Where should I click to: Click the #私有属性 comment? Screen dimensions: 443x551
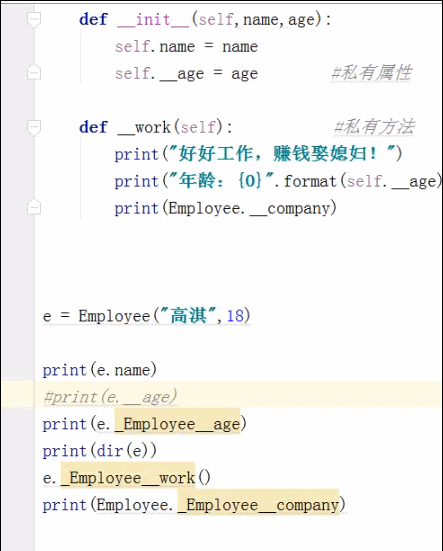(371, 73)
